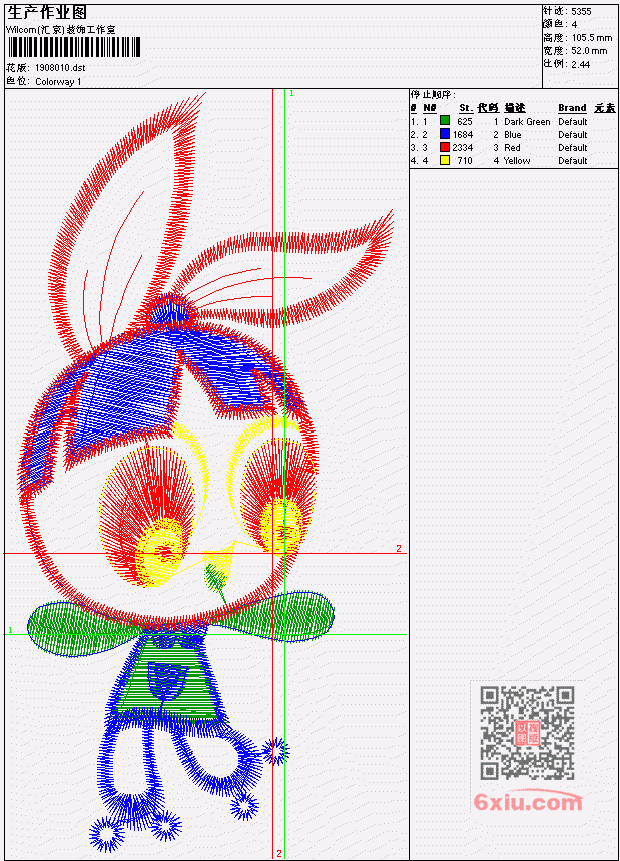This screenshot has height=861, width=620.
Task: Select the 'Red' description cell
Action: tap(512, 148)
